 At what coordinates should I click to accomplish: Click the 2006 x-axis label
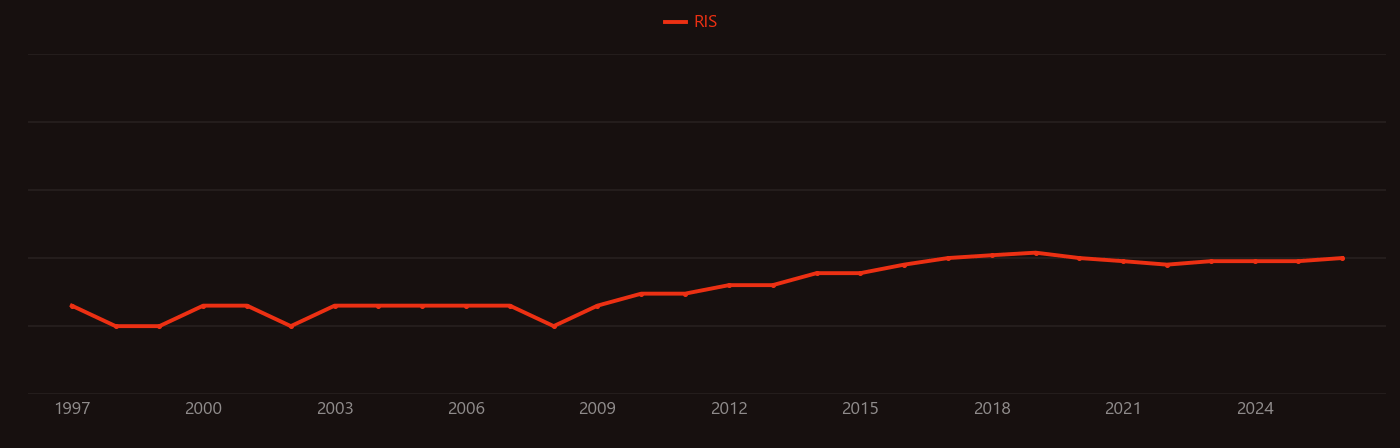coord(467,409)
